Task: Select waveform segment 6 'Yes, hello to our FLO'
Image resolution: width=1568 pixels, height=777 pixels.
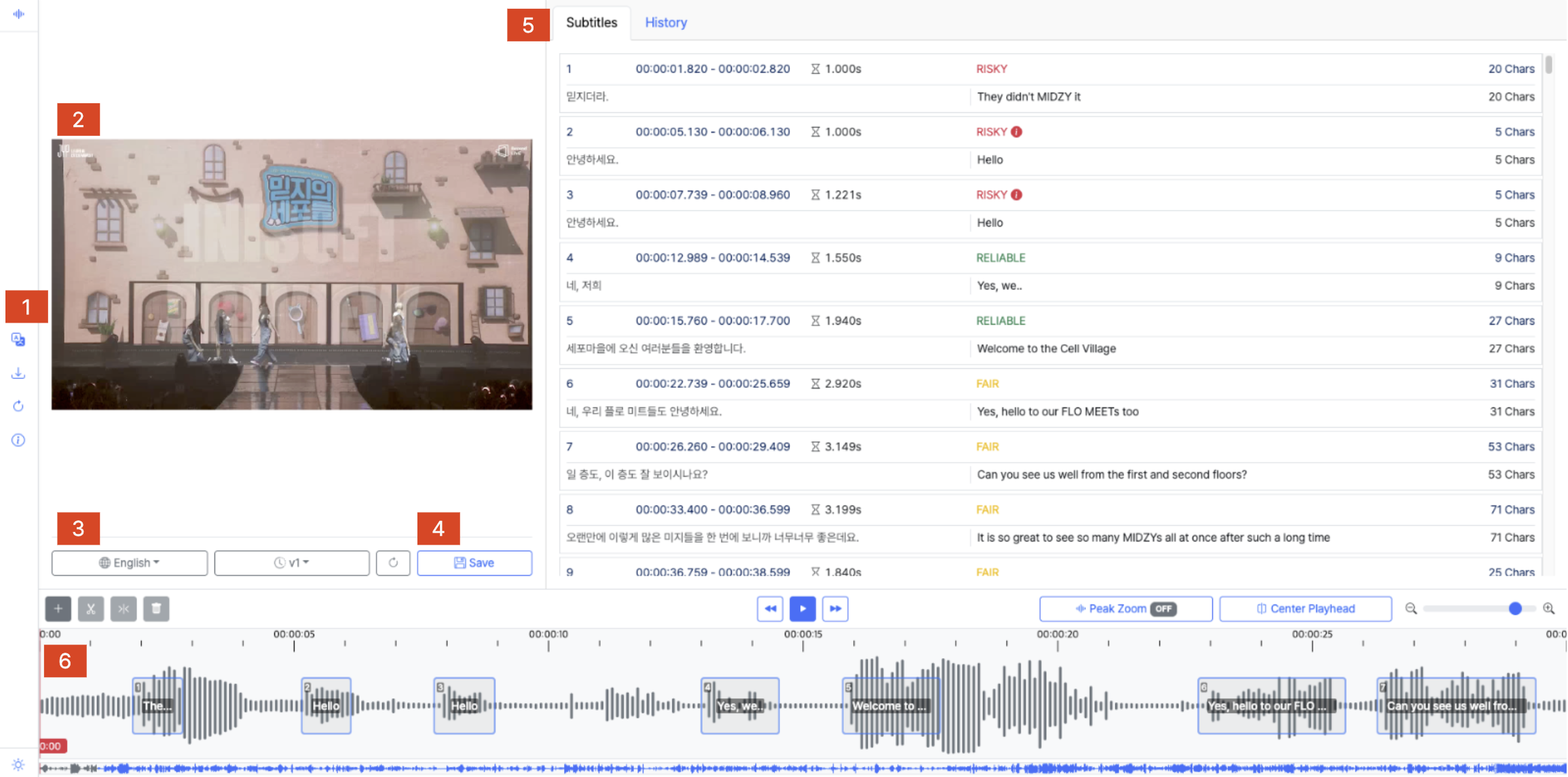Action: click(x=1272, y=706)
